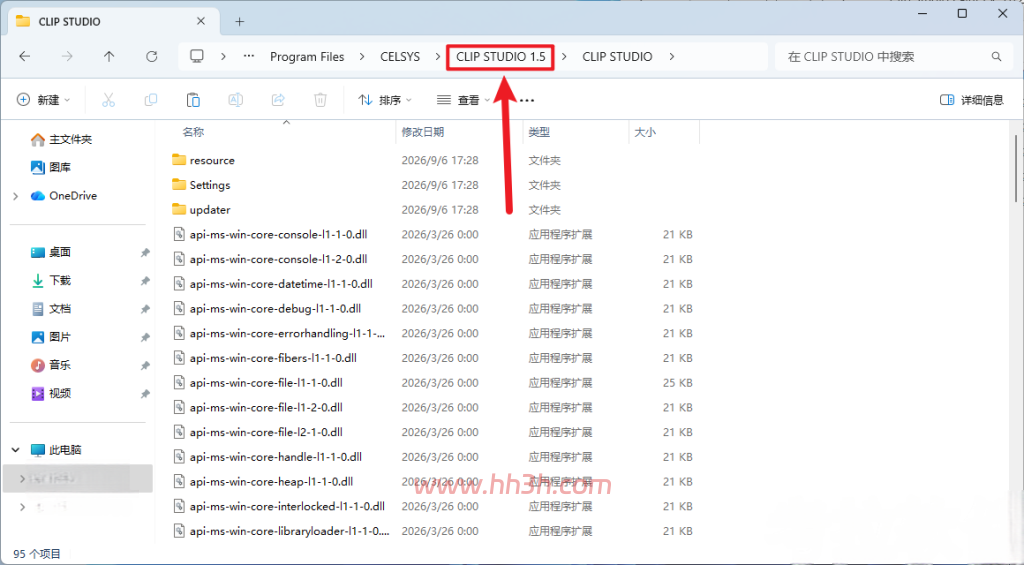The image size is (1024, 565).
Task: Open Documents (文档) quick access
Action: [x=51, y=308]
